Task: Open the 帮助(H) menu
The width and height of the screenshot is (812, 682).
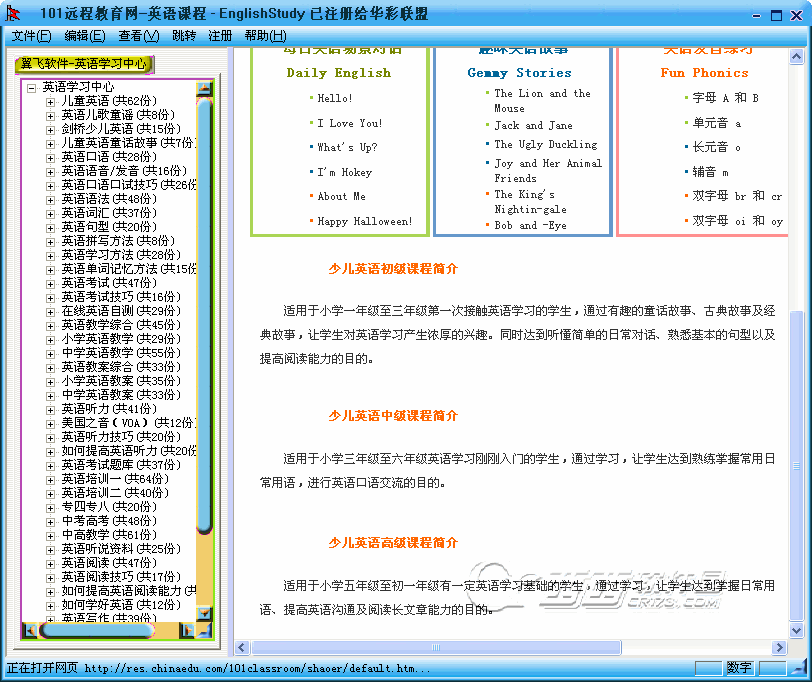Action: click(x=264, y=36)
